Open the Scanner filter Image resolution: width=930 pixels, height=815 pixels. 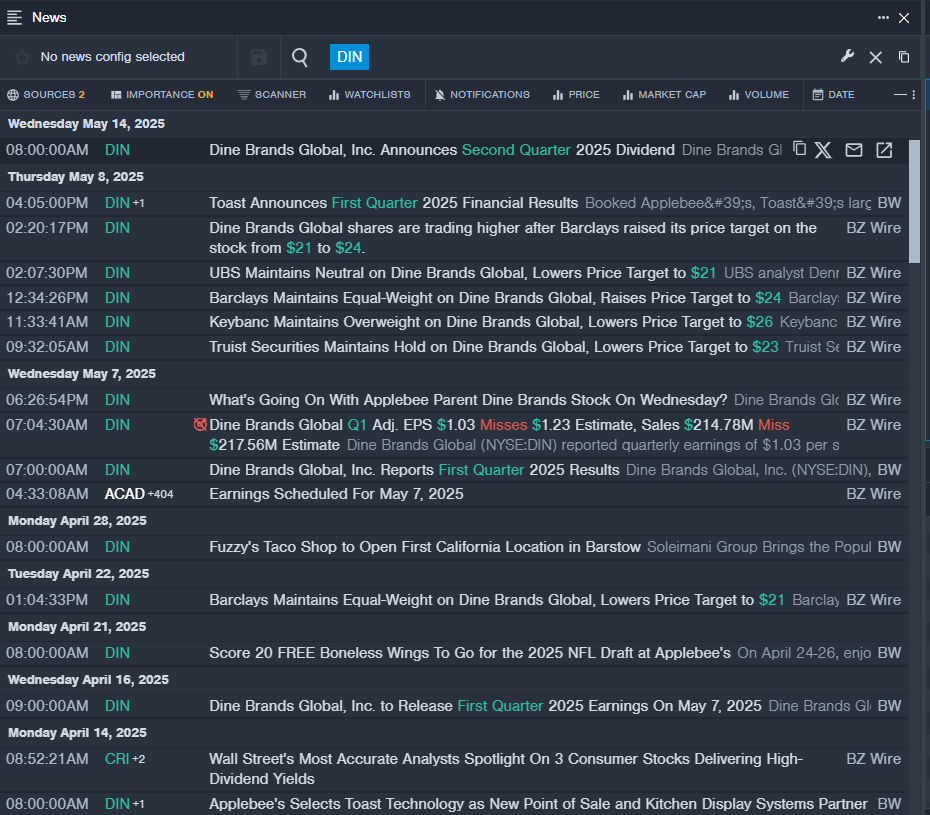point(272,95)
